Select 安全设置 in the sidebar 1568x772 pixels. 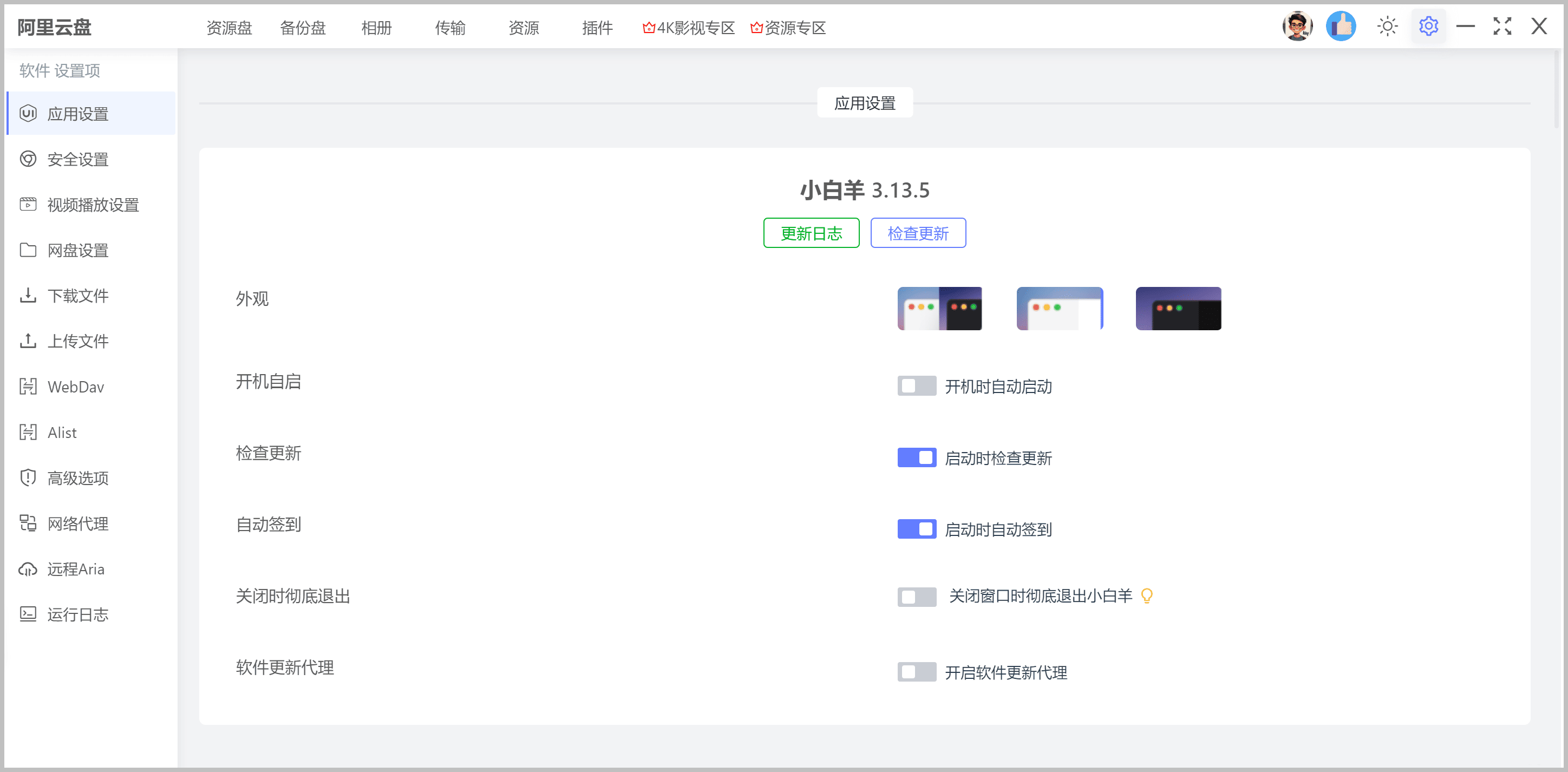[92, 159]
